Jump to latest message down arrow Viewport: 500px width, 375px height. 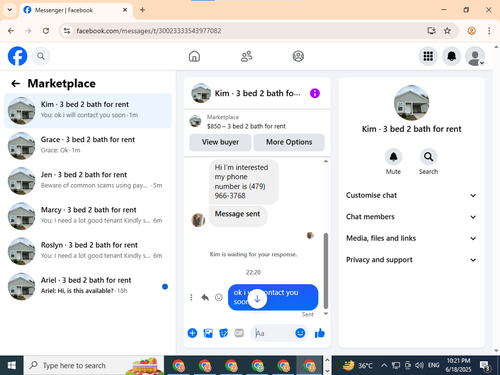pyautogui.click(x=257, y=299)
